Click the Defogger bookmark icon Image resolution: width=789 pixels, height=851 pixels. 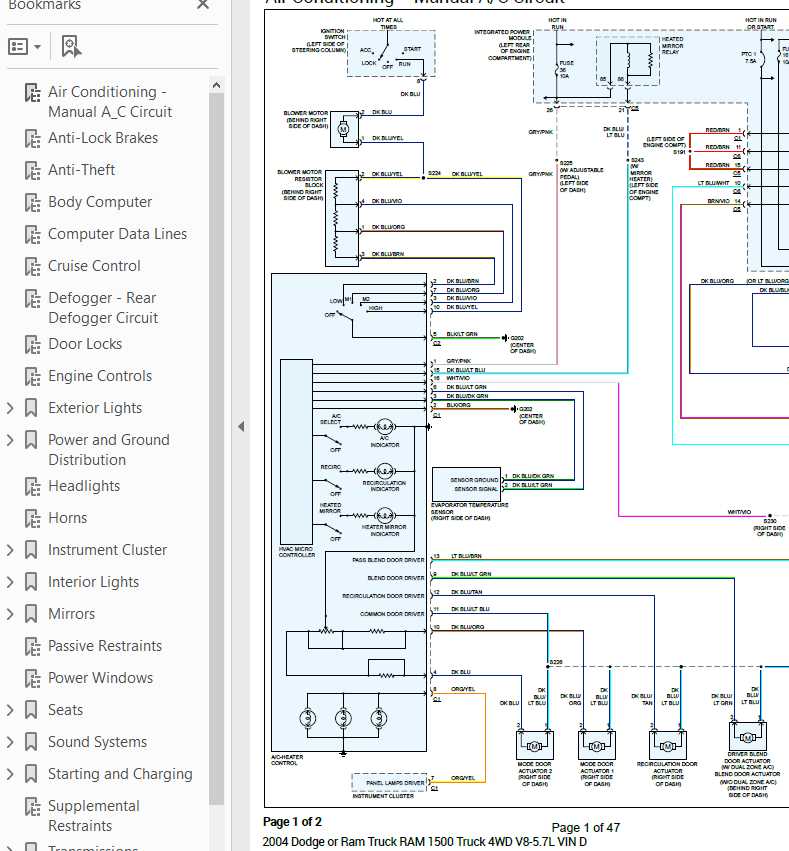point(33,299)
